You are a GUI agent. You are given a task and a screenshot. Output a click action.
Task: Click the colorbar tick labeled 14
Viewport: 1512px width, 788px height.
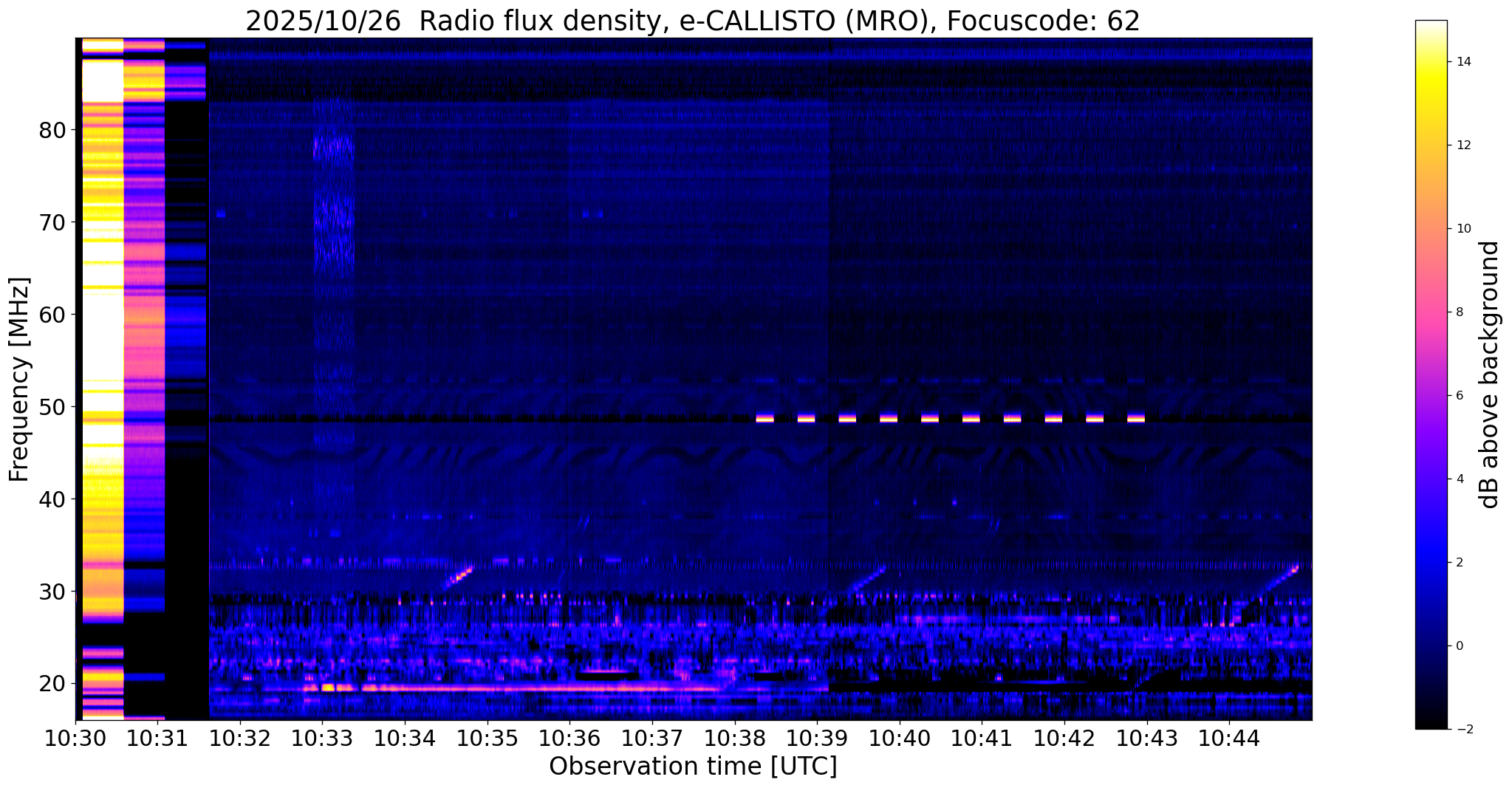pos(1463,62)
